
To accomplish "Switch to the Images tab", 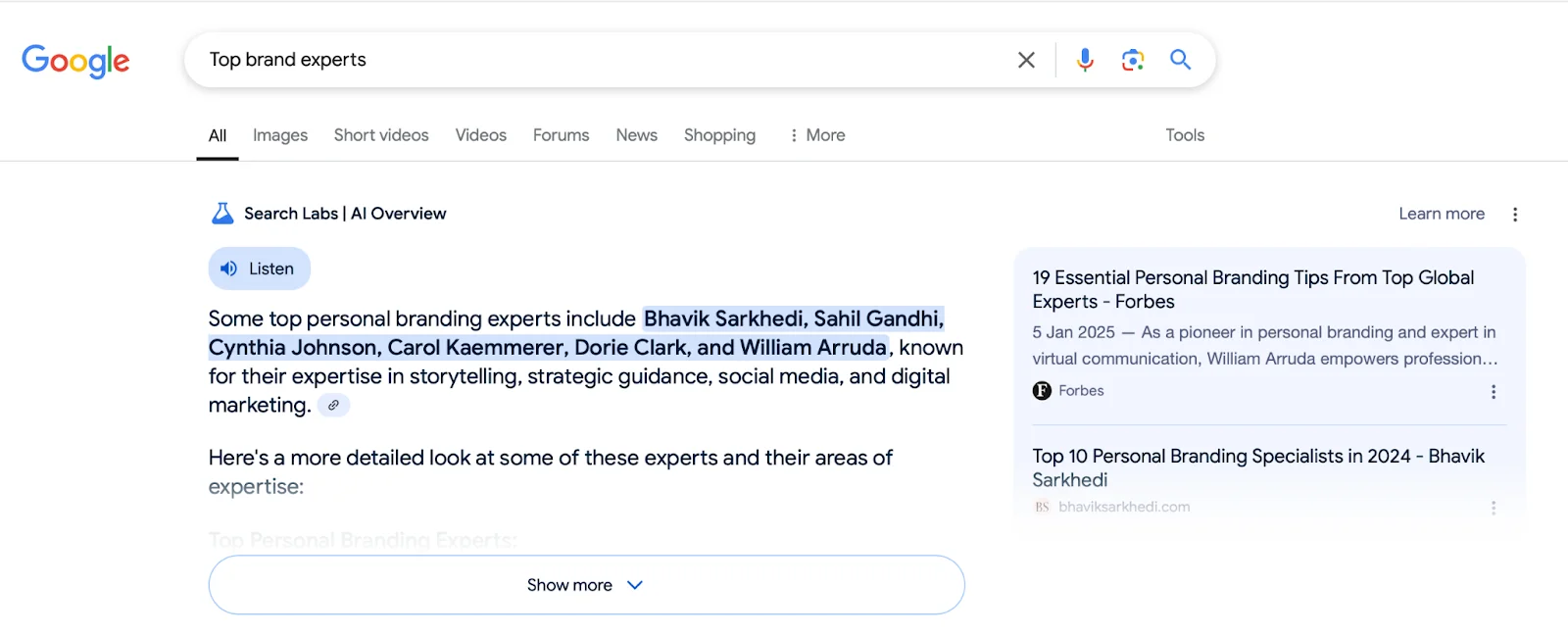I will 280,135.
